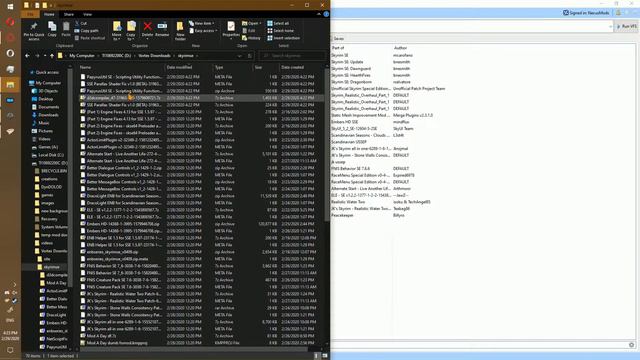Open the notification bell in right window

(x=618, y=13)
